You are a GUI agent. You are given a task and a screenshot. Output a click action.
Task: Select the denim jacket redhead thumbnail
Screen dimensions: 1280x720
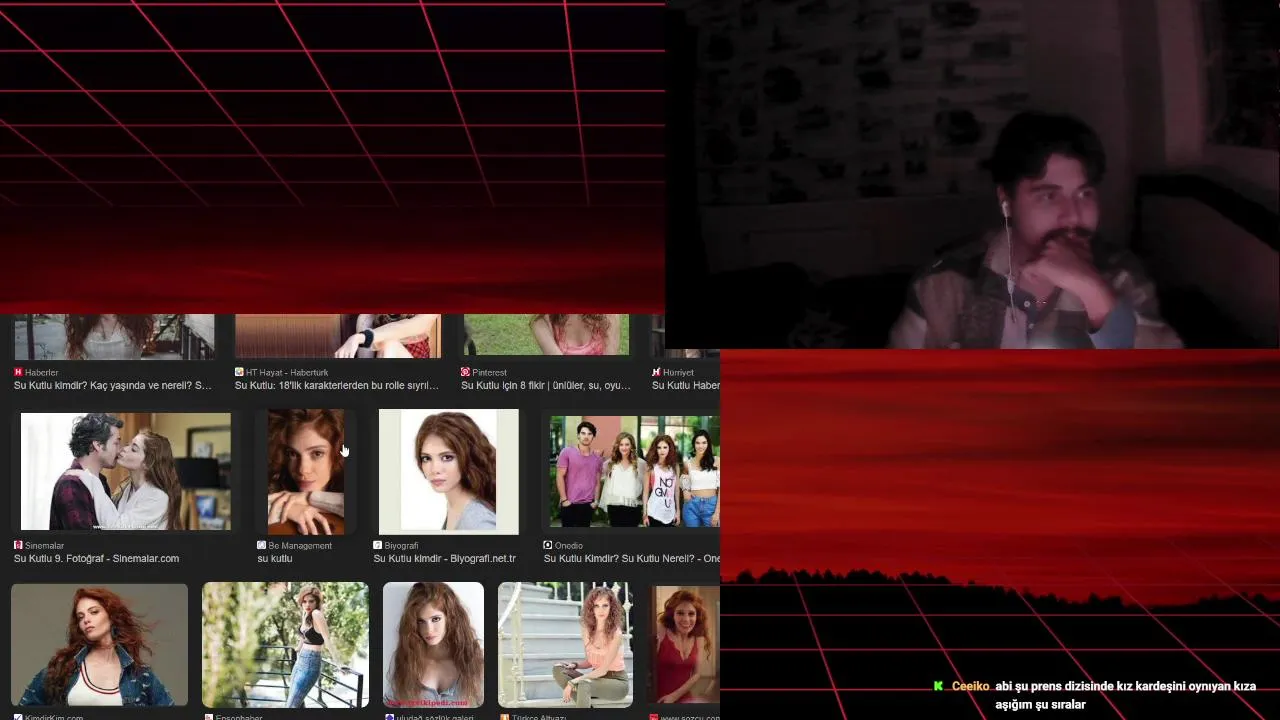pyautogui.click(x=99, y=645)
